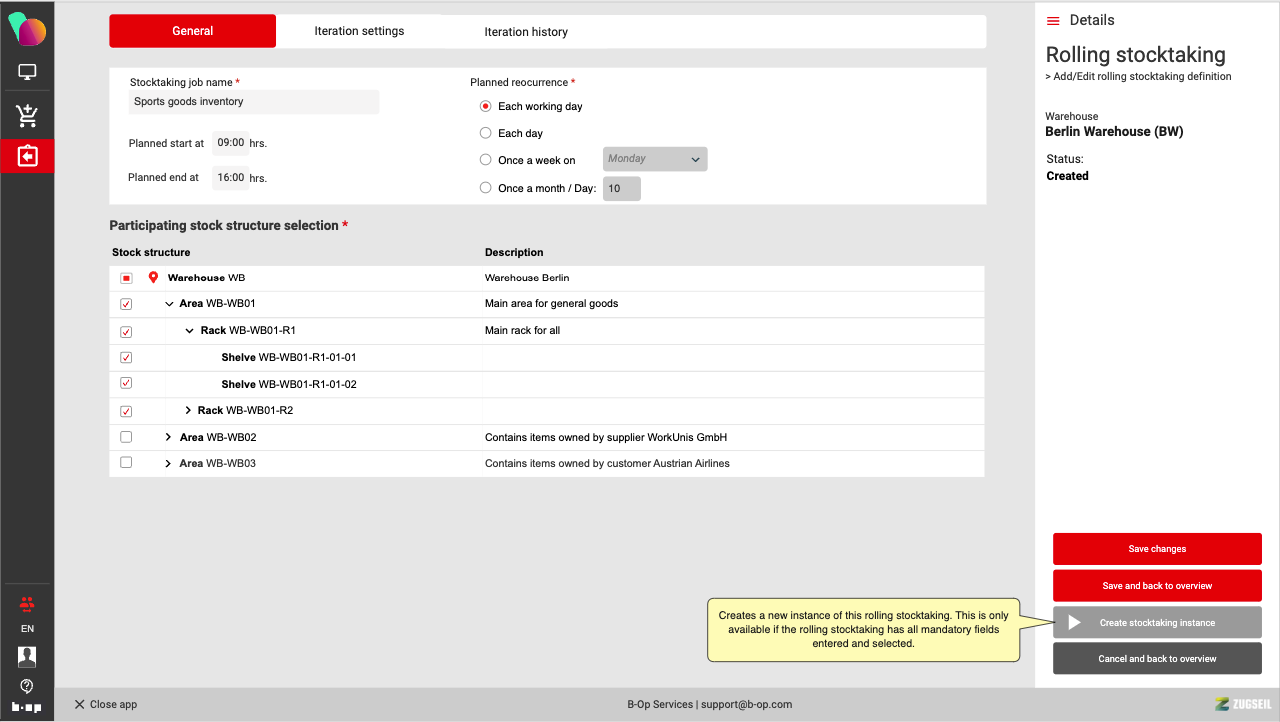Screen dimensions: 1280x722
Task: Click the hamburger menu icon beside Details
Action: 1053,21
